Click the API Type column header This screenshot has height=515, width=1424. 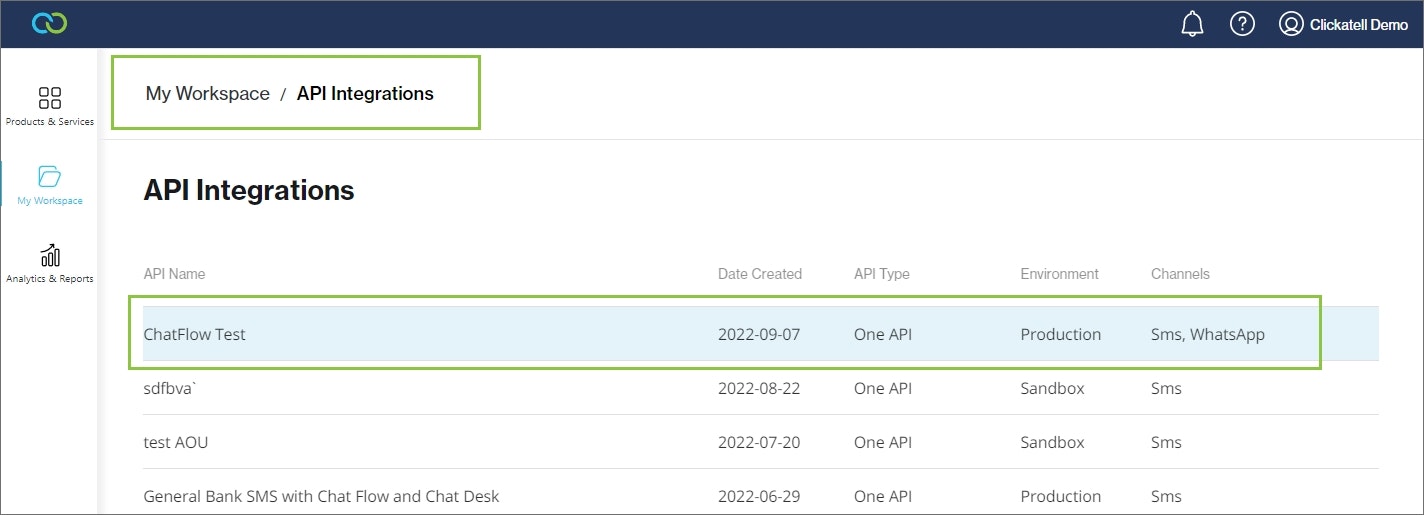pyautogui.click(x=882, y=274)
